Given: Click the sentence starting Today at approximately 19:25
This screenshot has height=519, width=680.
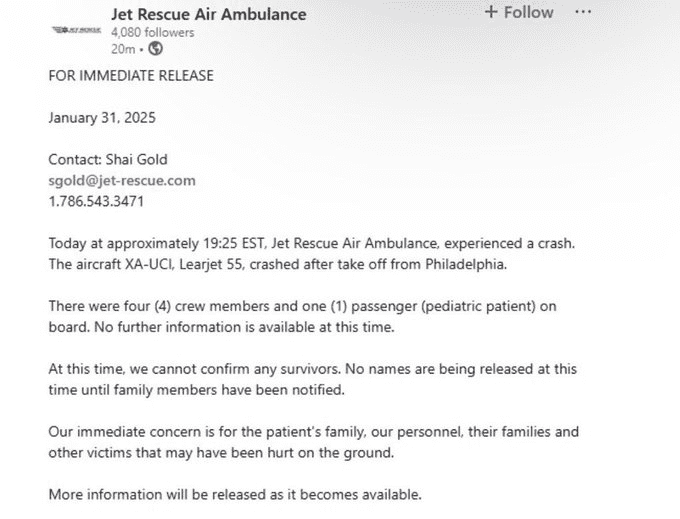Looking at the screenshot, I should (x=312, y=243).
